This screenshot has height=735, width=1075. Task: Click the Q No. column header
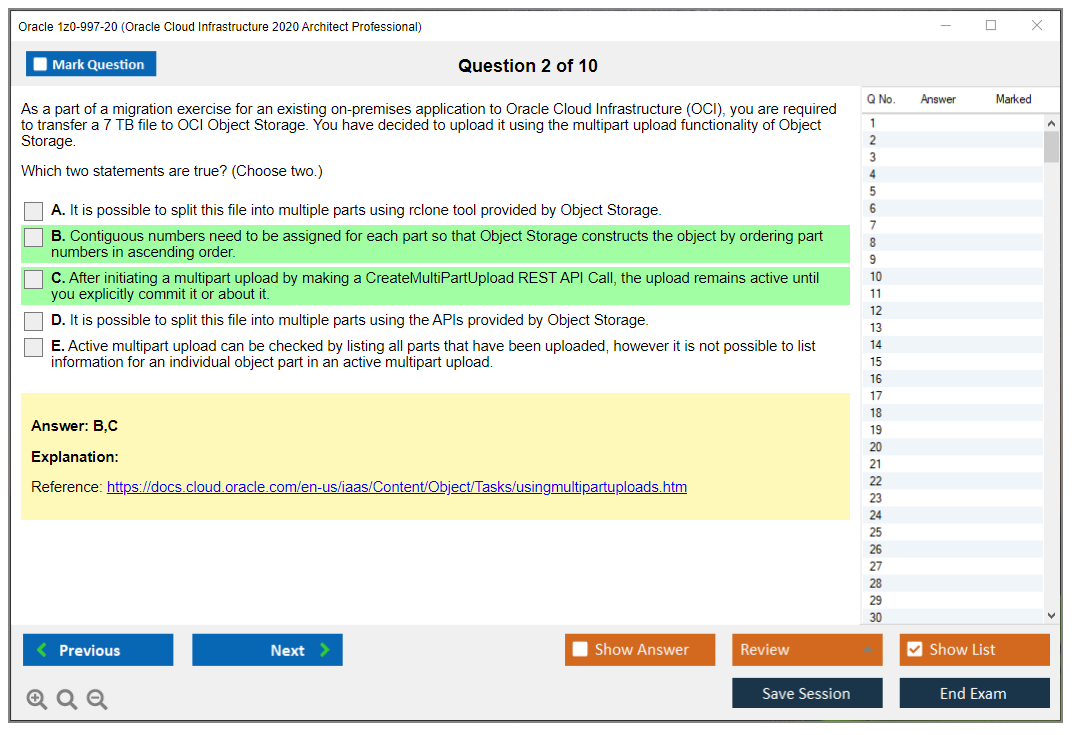pos(880,99)
